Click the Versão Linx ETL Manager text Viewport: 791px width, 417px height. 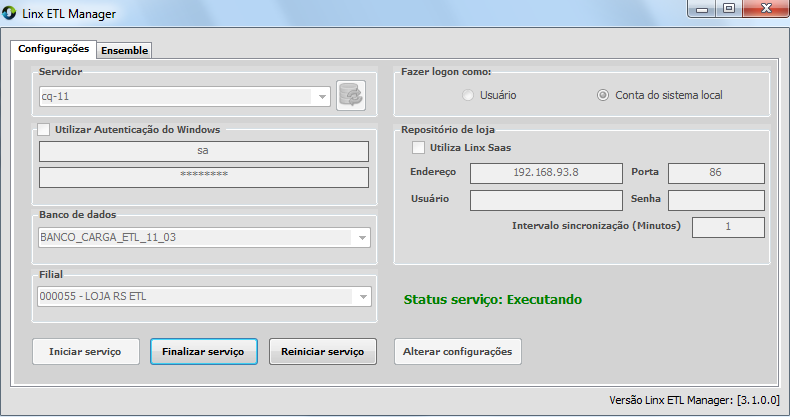[694, 400]
